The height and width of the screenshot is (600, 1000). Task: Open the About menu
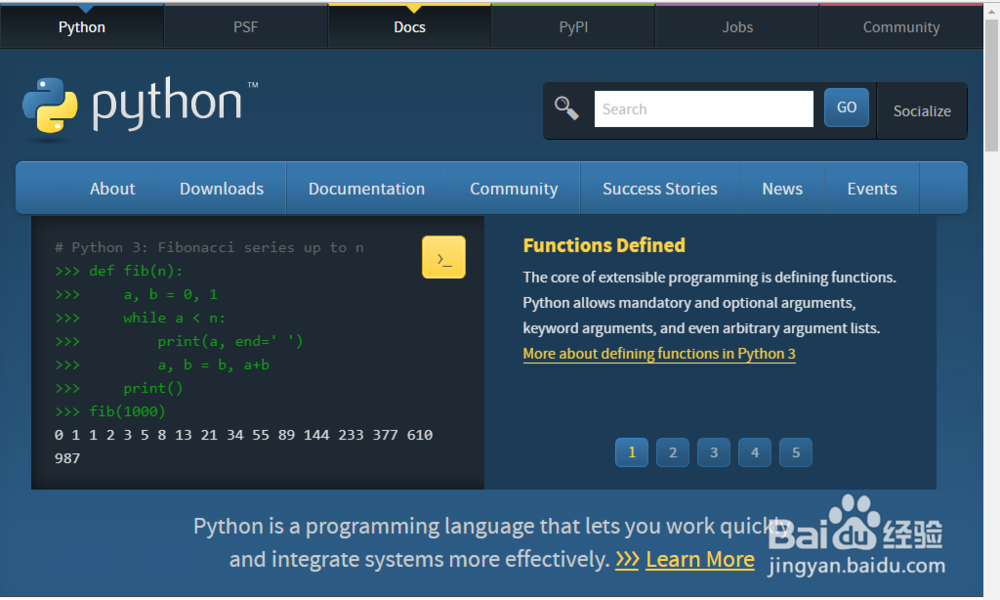(112, 188)
